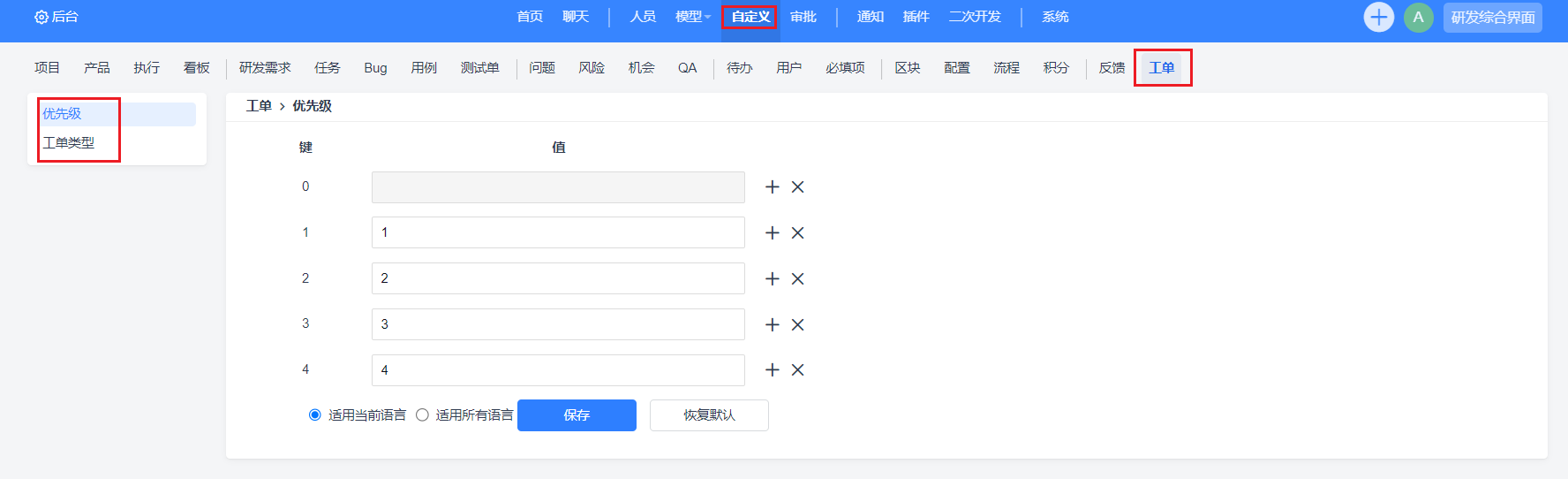Select 适用当前语言 radio option
The width and height of the screenshot is (1568, 479).
315,415
